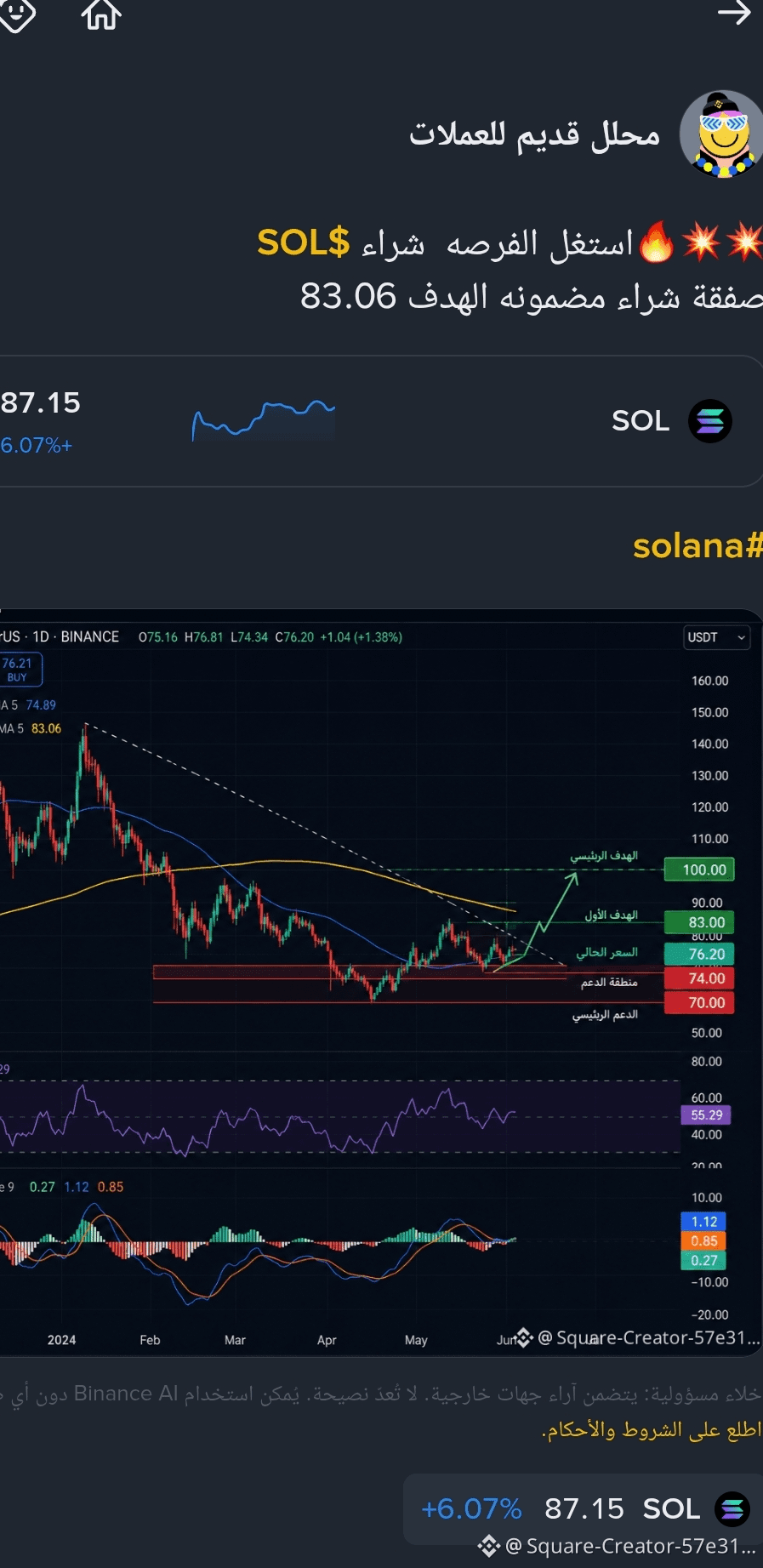Image resolution: width=763 pixels, height=1568 pixels.
Task: Open the author name محلل قديم للعملات
Action: coord(535,134)
